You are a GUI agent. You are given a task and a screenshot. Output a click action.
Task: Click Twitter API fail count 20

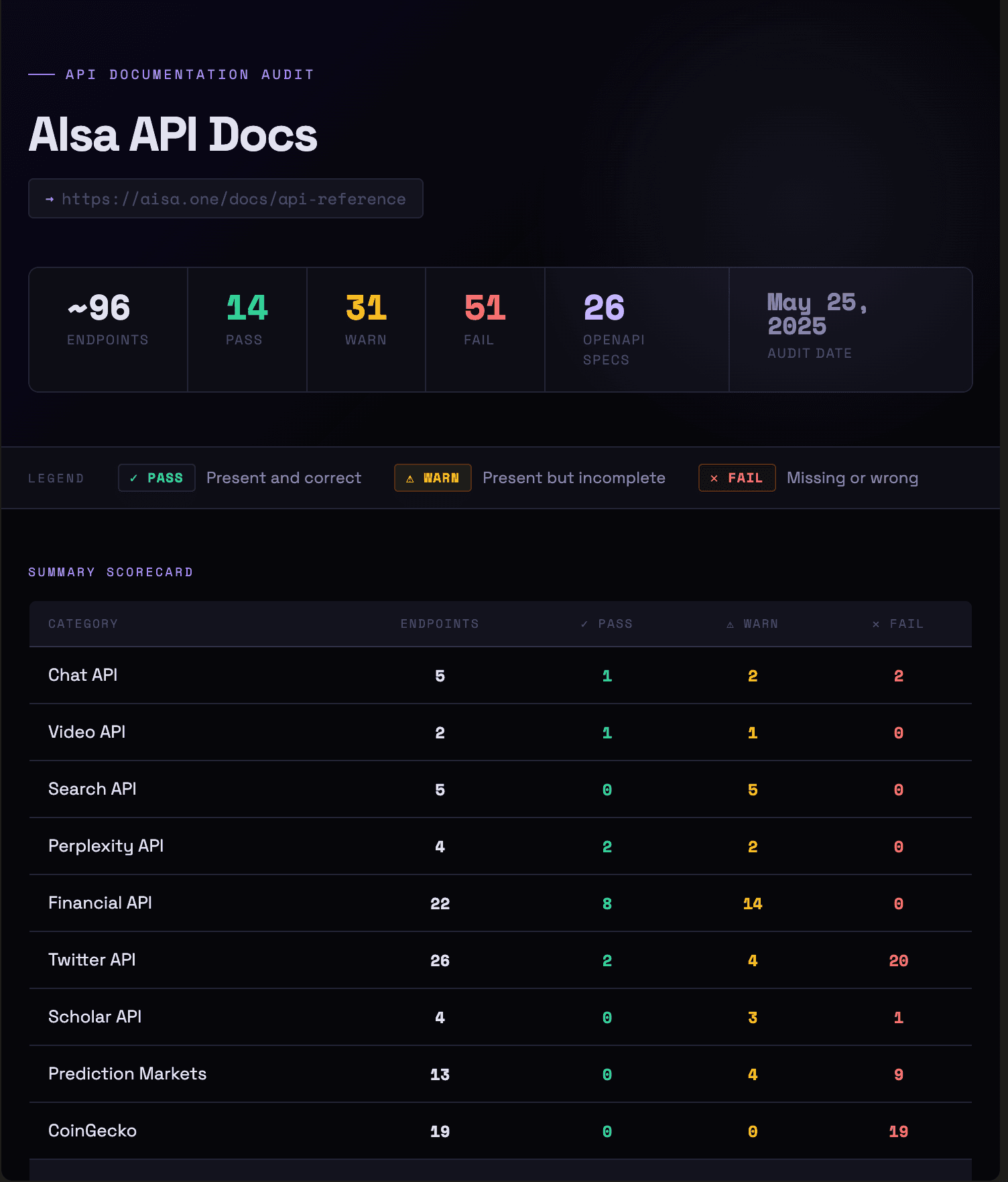[x=899, y=961]
